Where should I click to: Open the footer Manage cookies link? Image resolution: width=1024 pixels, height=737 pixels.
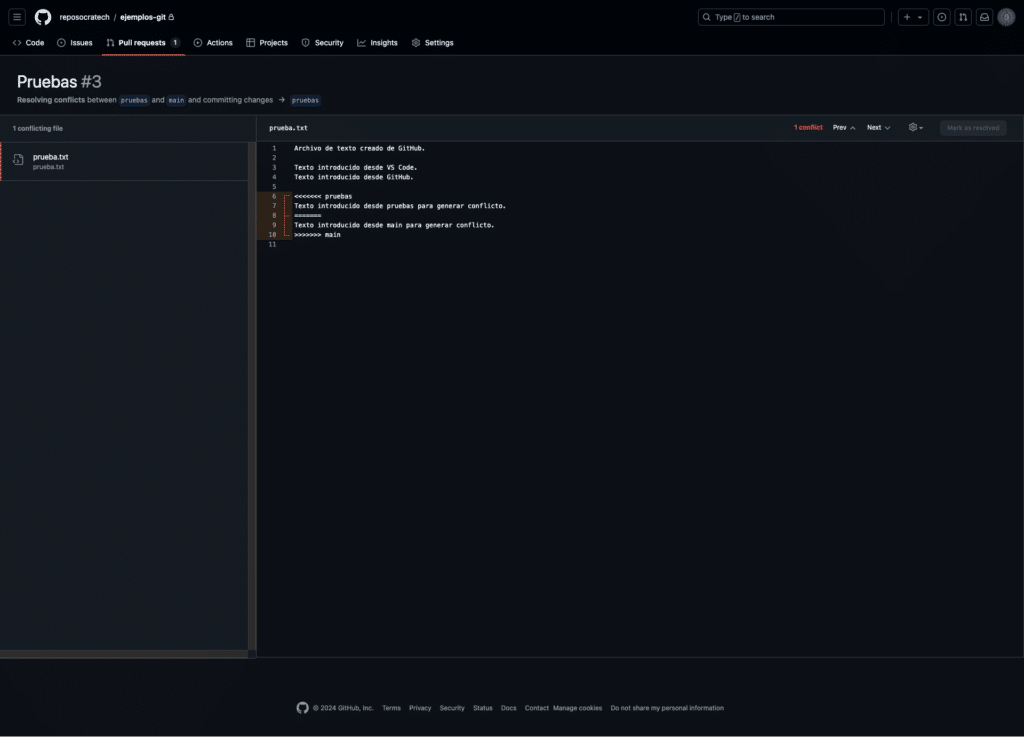pos(577,708)
